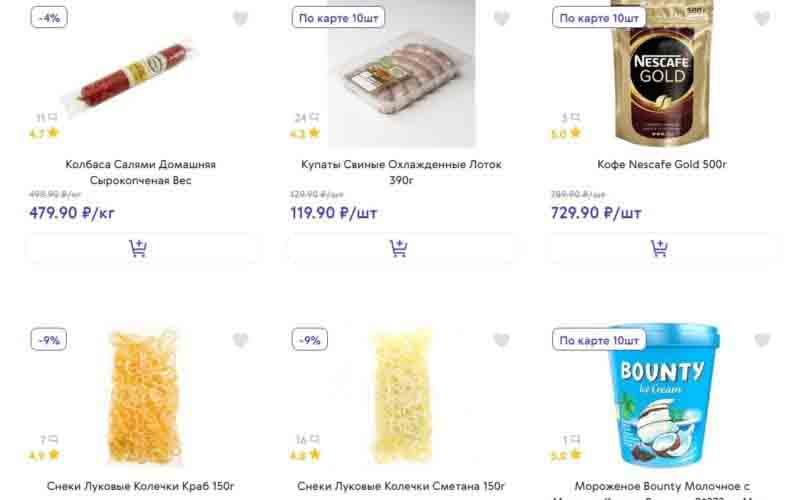Add Nescafe Gold coffee to cart
This screenshot has width=800, height=500.
point(660,249)
